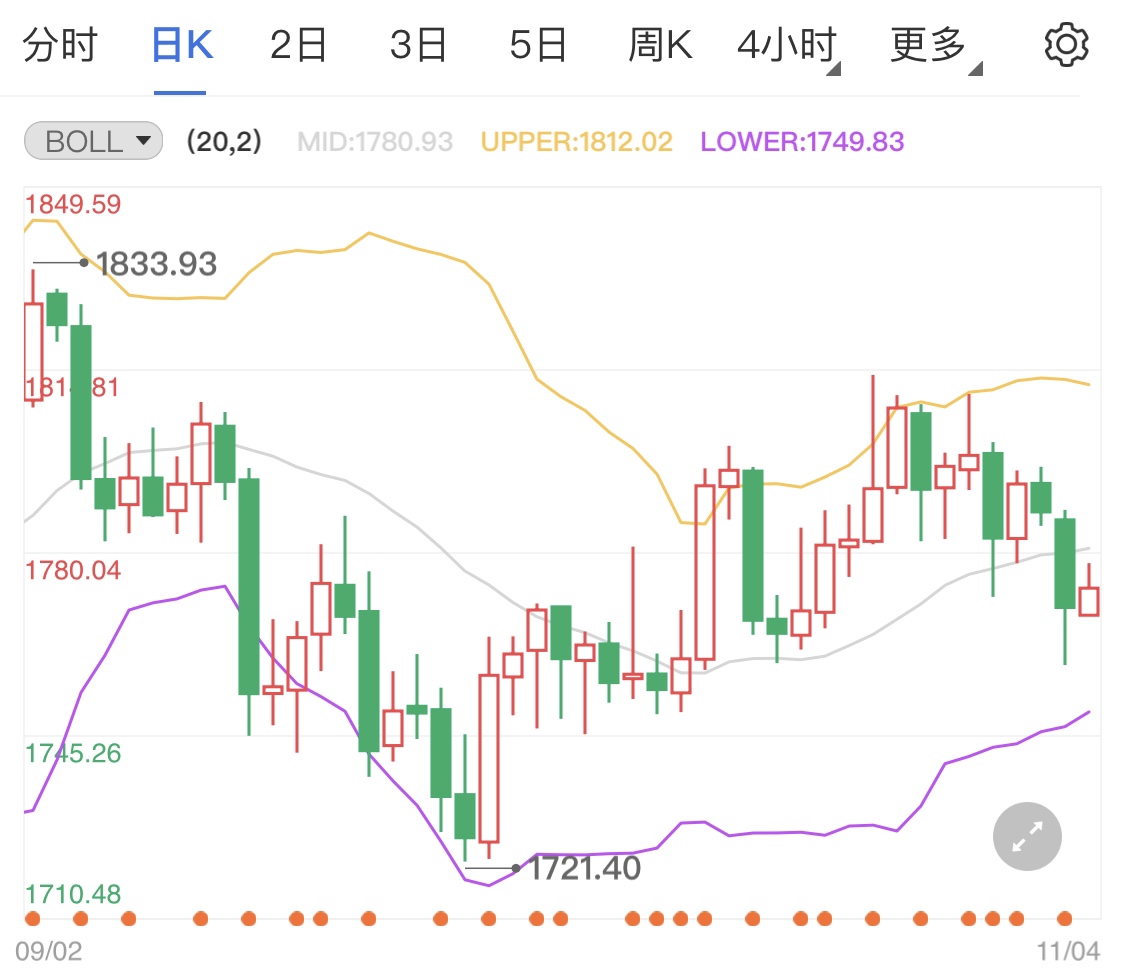Click the 1833.93 high price marker
Viewport: 1125px width, 975px height.
pos(156,263)
